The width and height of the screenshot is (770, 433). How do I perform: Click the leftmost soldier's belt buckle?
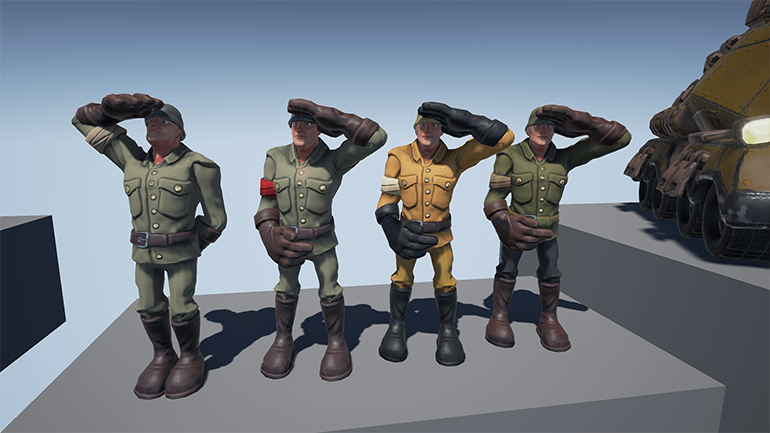(144, 239)
